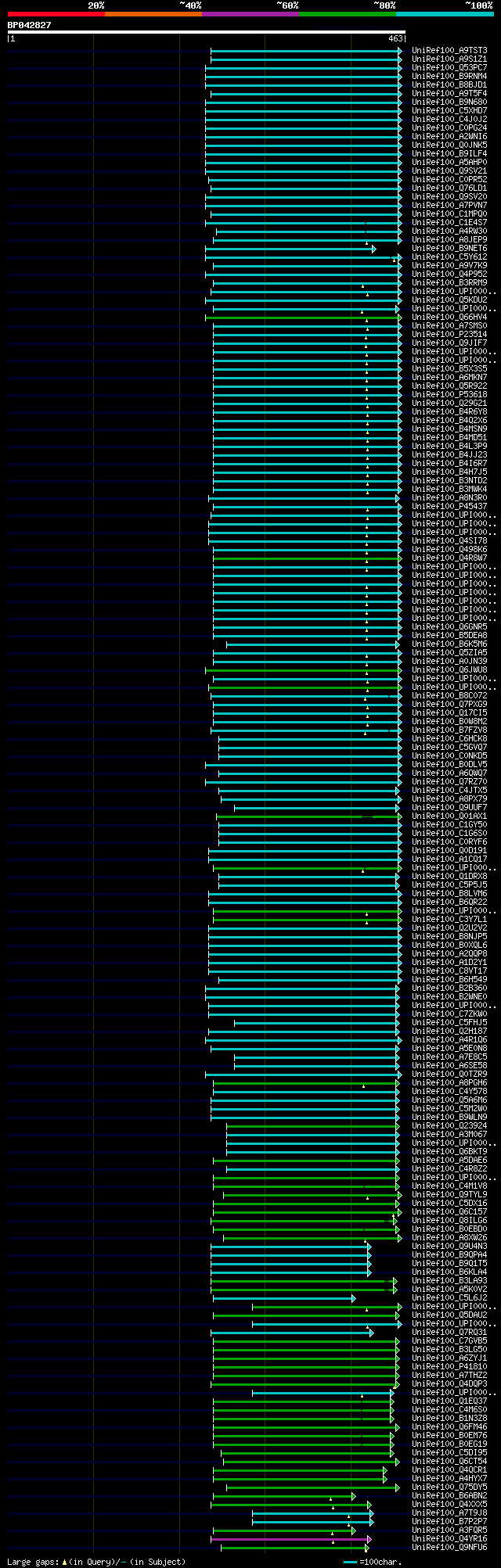
Task: Open hit UniRef100_Q9NFU6
Action: 449,1548
